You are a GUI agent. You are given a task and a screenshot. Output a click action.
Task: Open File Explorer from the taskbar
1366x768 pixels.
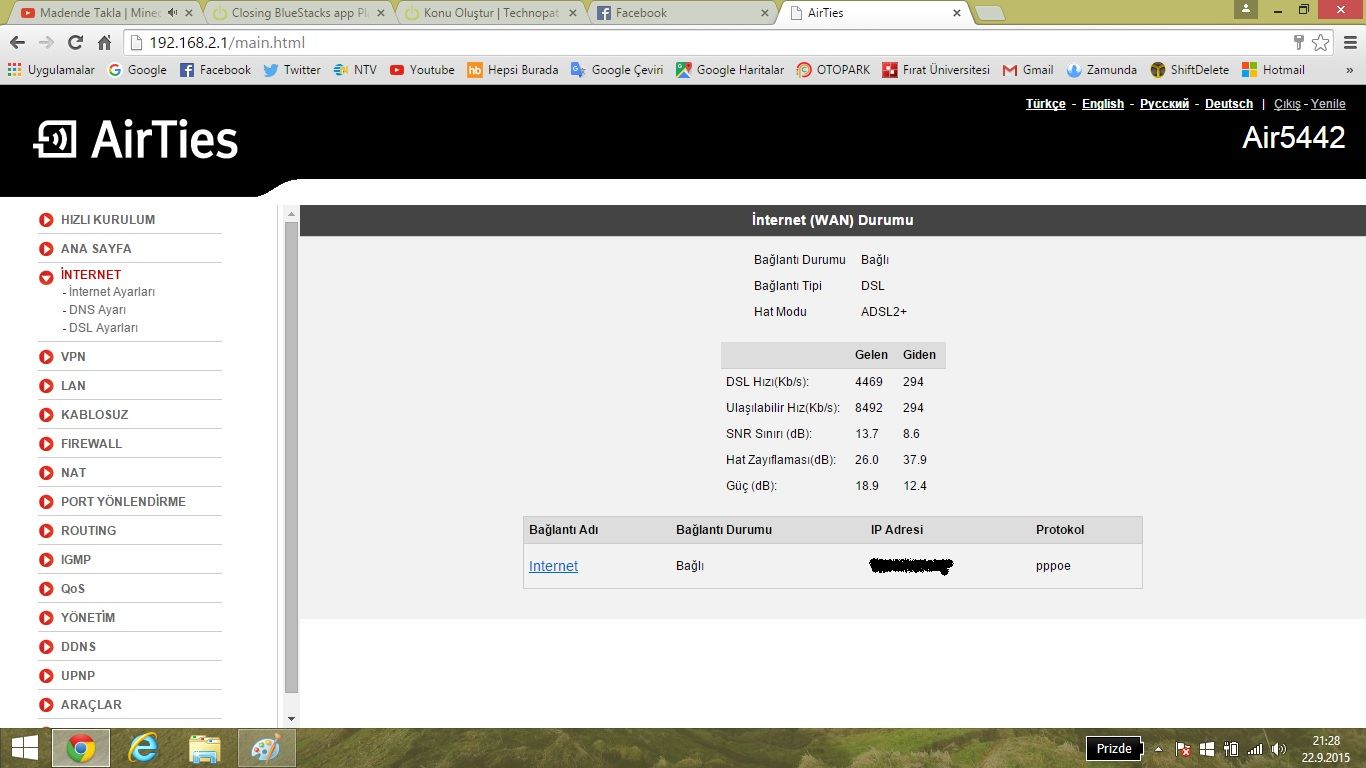pyautogui.click(x=205, y=748)
